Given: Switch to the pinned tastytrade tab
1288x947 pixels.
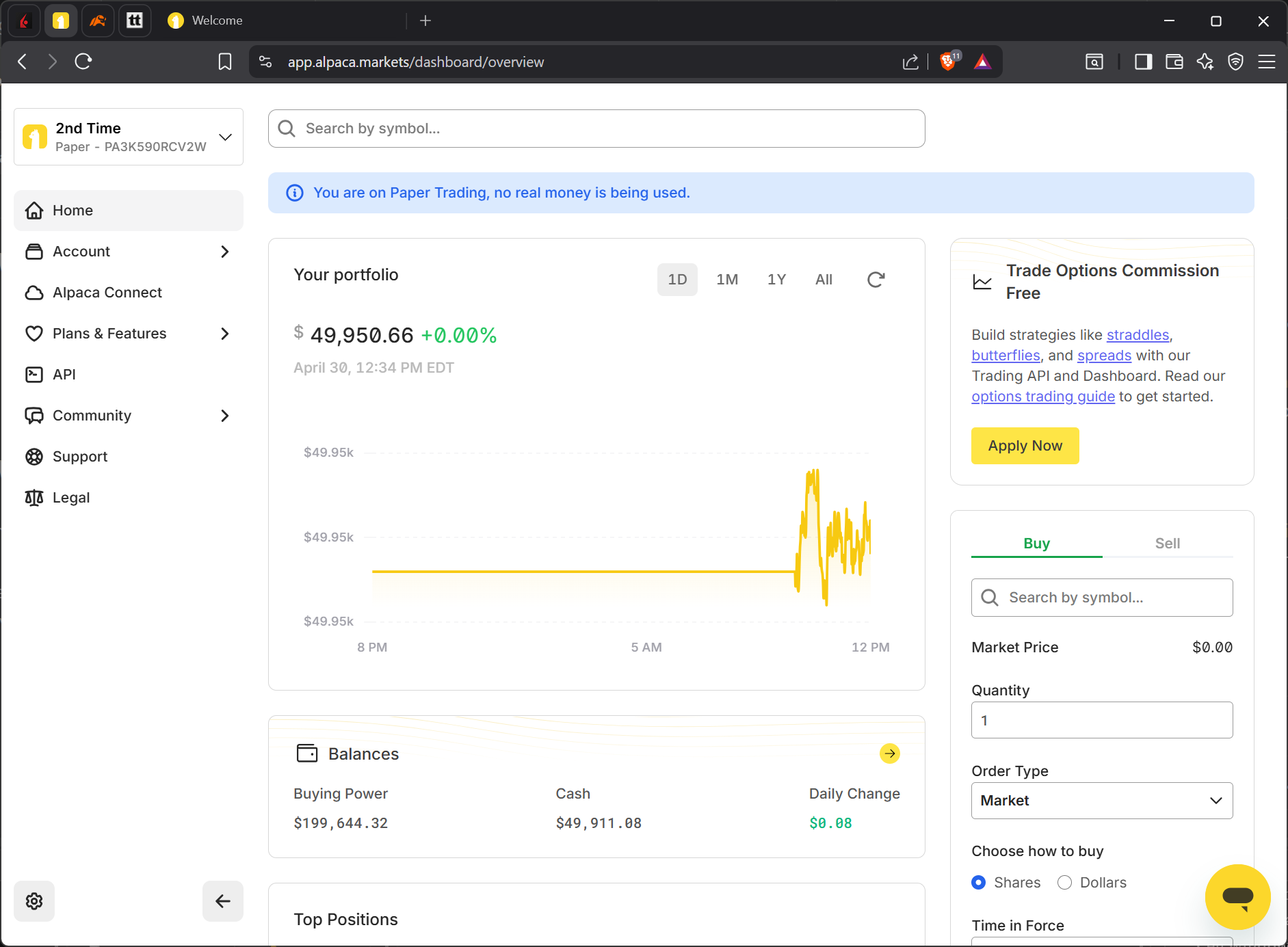Looking at the screenshot, I should 135,21.
